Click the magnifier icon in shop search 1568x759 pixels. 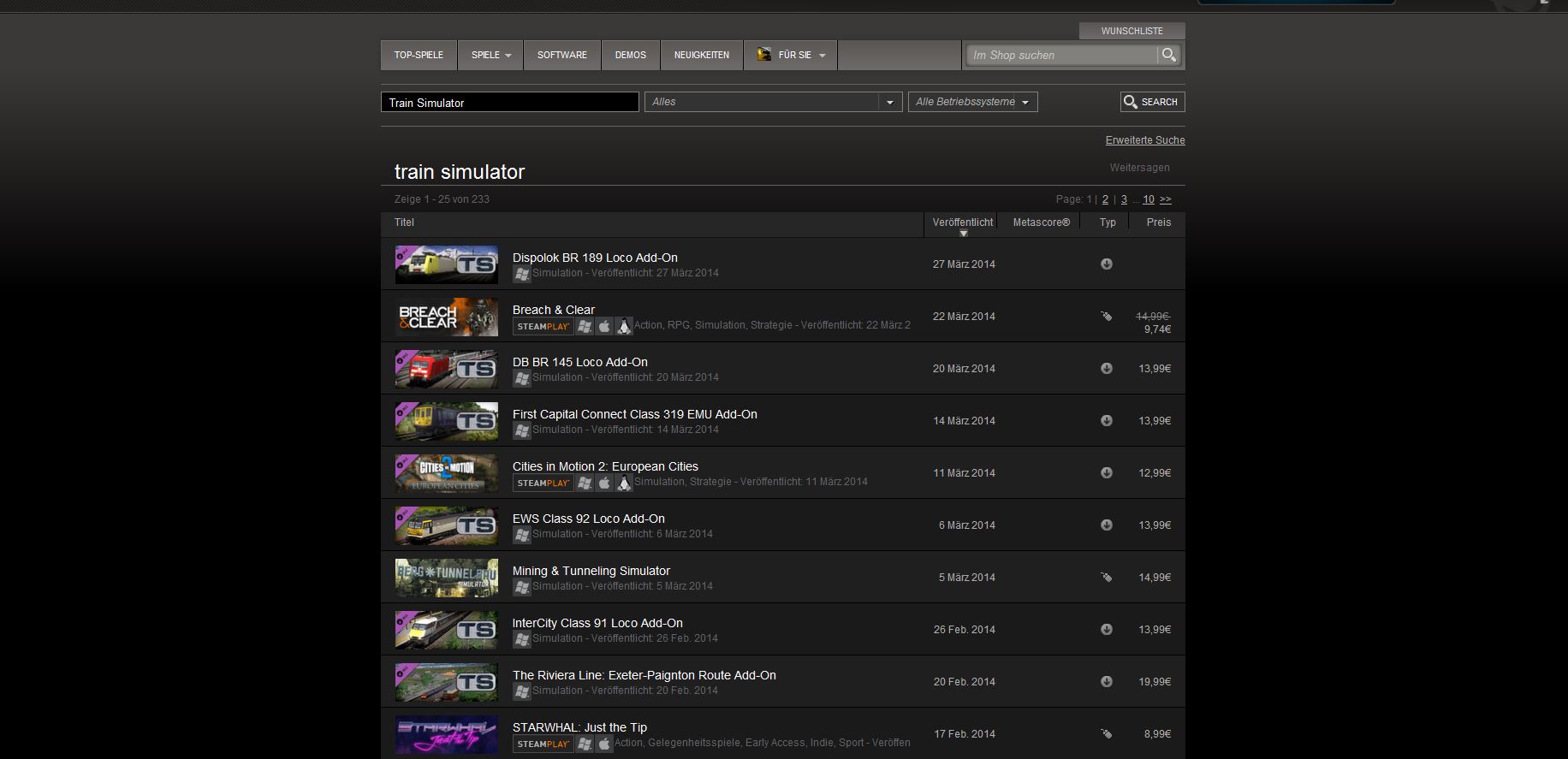coord(1168,55)
